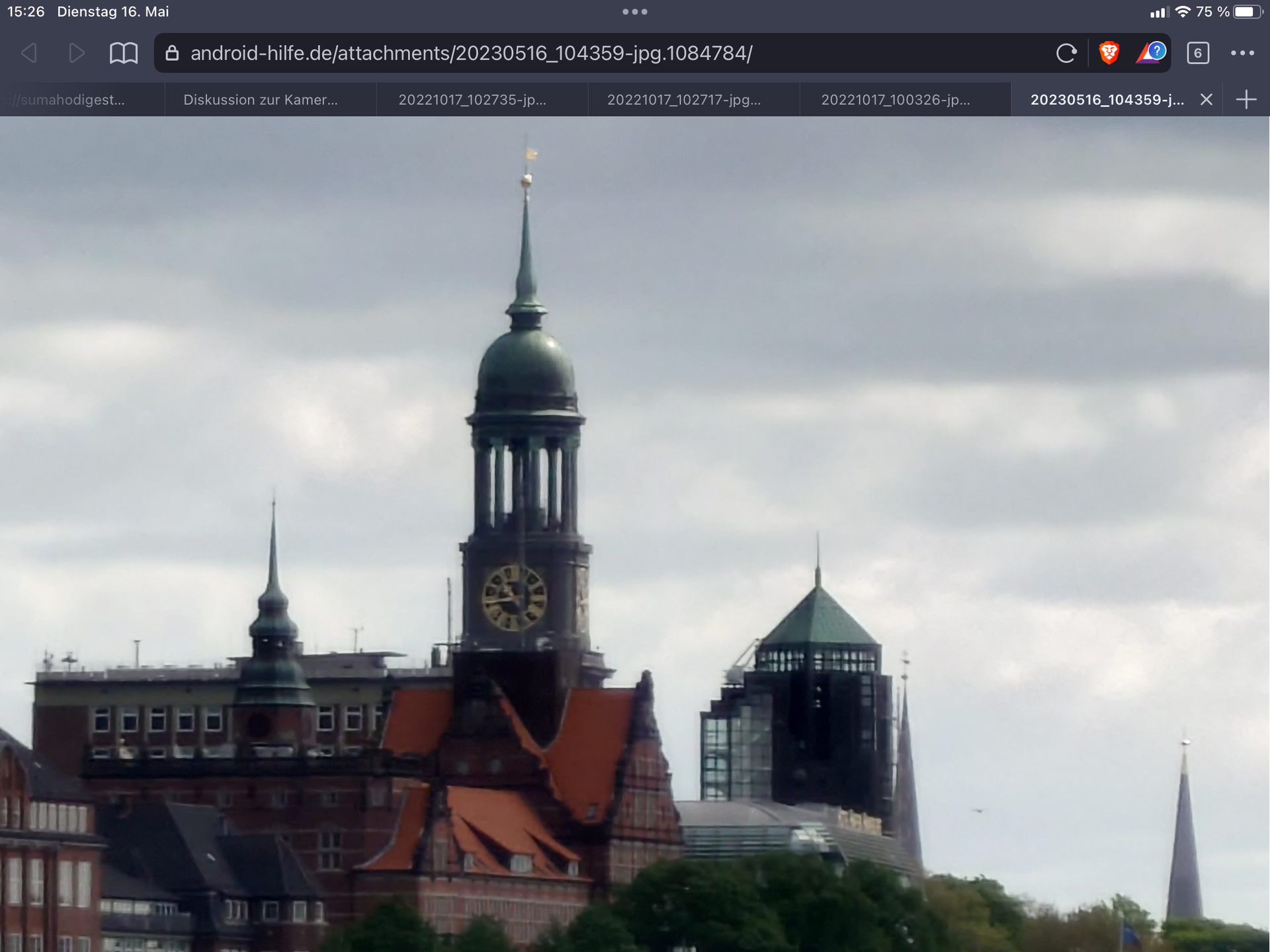1270x952 pixels.
Task: Tap the padlock site security icon
Action: point(172,53)
